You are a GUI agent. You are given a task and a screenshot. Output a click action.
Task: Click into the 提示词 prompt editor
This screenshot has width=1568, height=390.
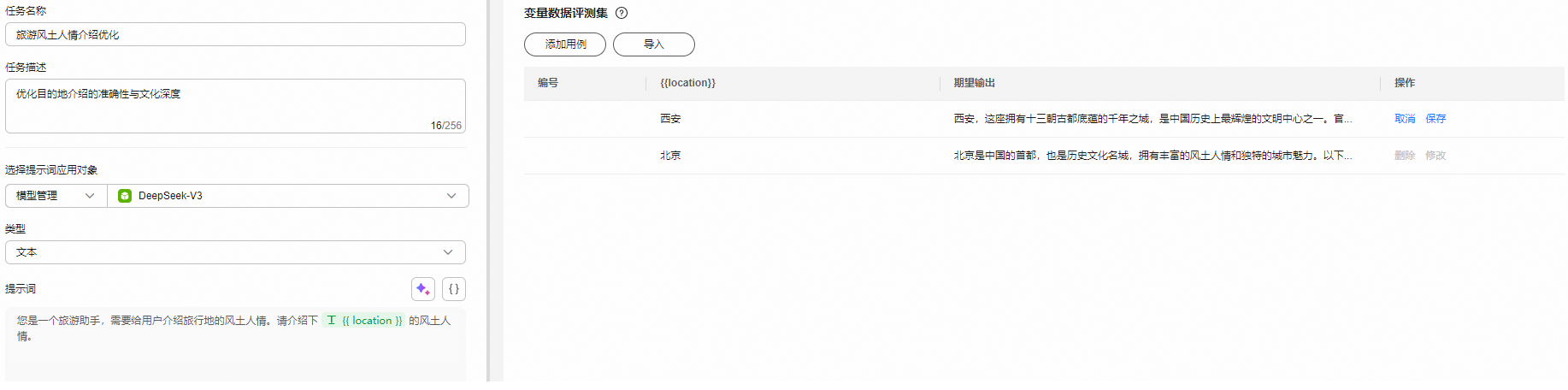pos(235,345)
